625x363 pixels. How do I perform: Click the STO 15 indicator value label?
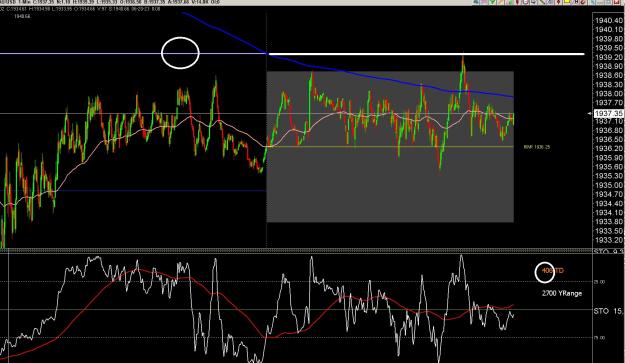pyautogui.click(x=609, y=311)
